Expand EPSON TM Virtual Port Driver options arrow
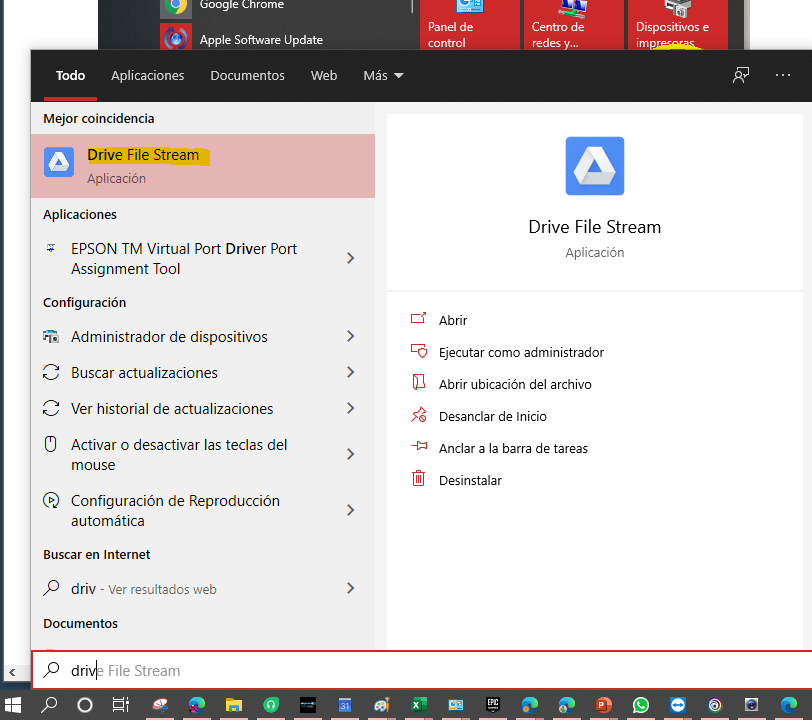This screenshot has height=720, width=812. click(x=351, y=258)
